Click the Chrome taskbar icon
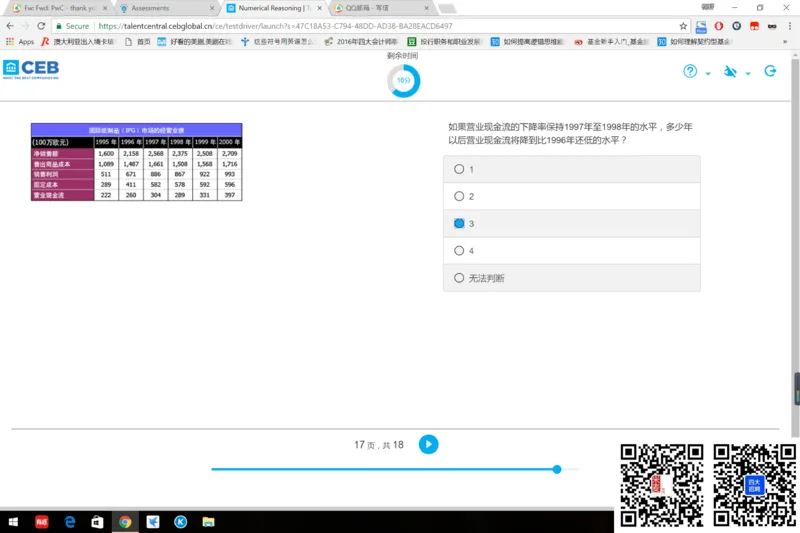Image resolution: width=800 pixels, height=533 pixels. point(125,522)
